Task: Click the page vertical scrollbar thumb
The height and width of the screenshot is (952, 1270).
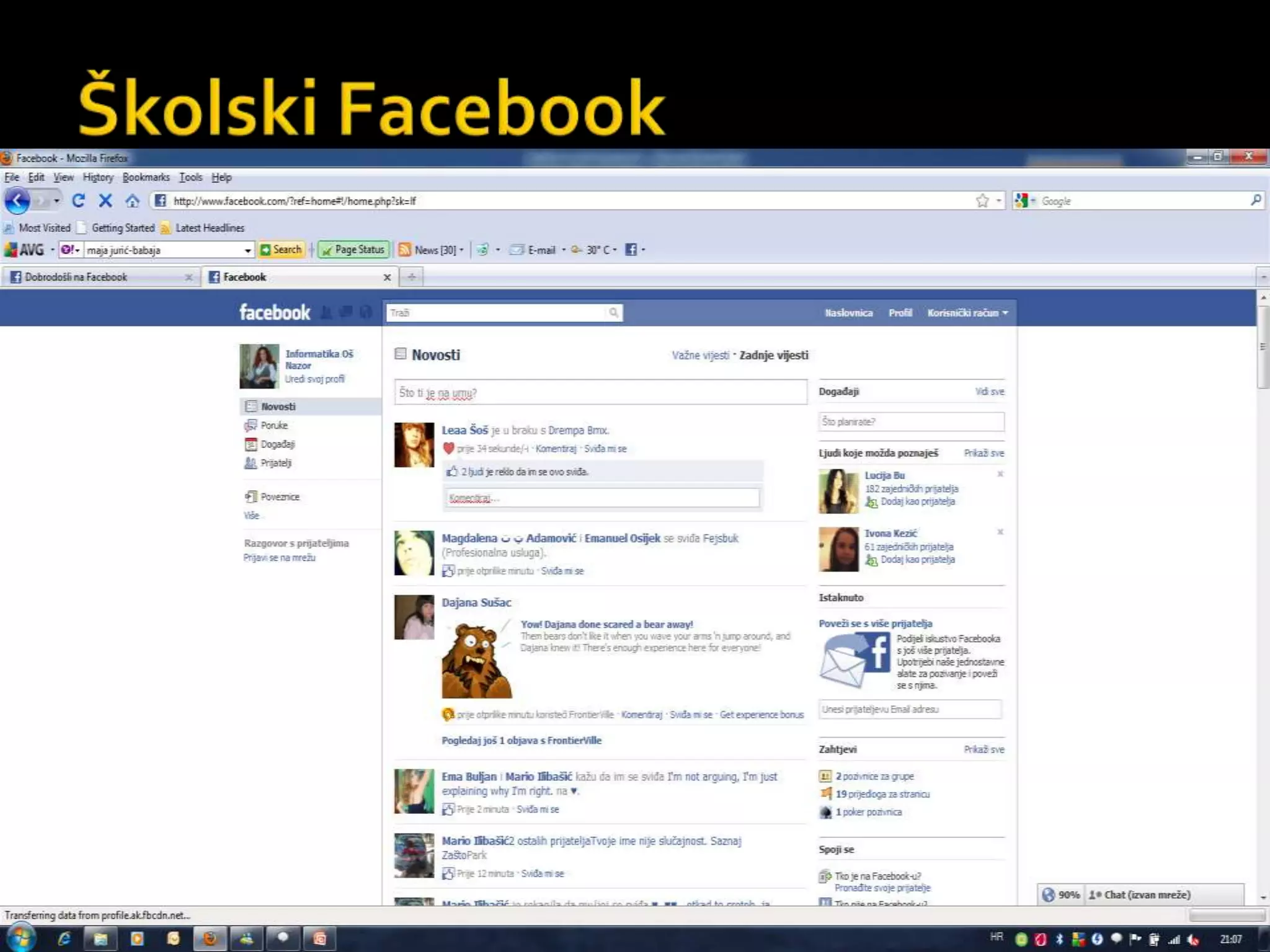Action: 1263,347
